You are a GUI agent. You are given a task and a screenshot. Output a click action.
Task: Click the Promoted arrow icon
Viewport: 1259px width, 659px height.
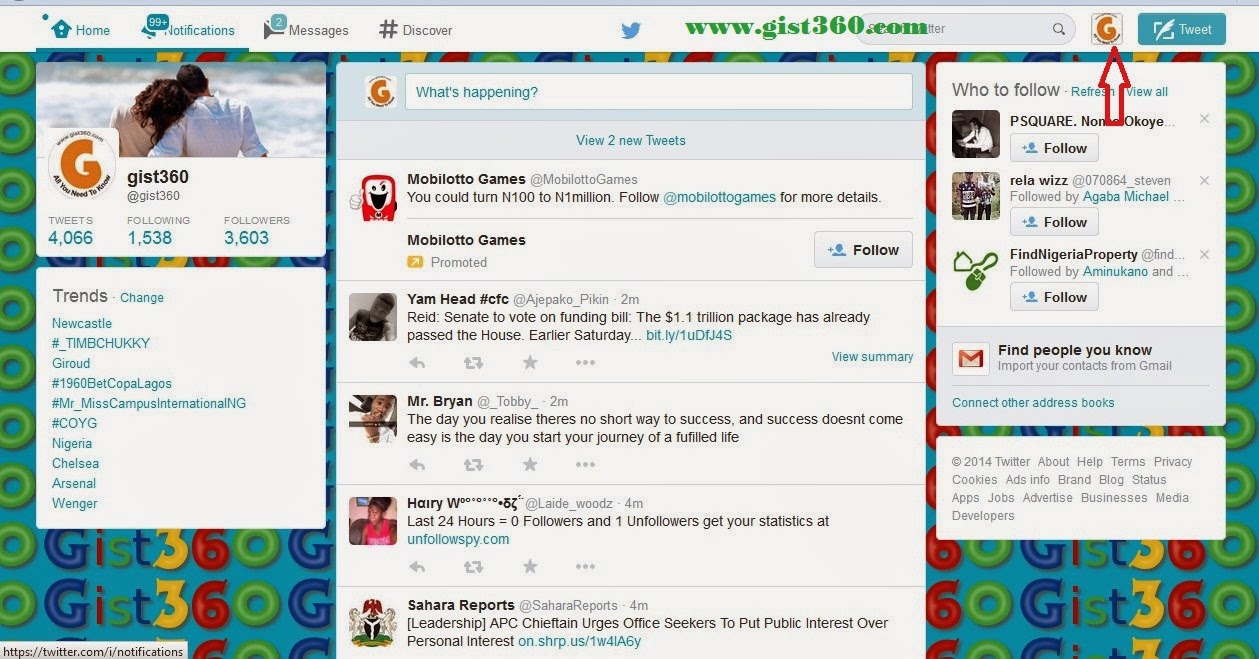click(415, 262)
